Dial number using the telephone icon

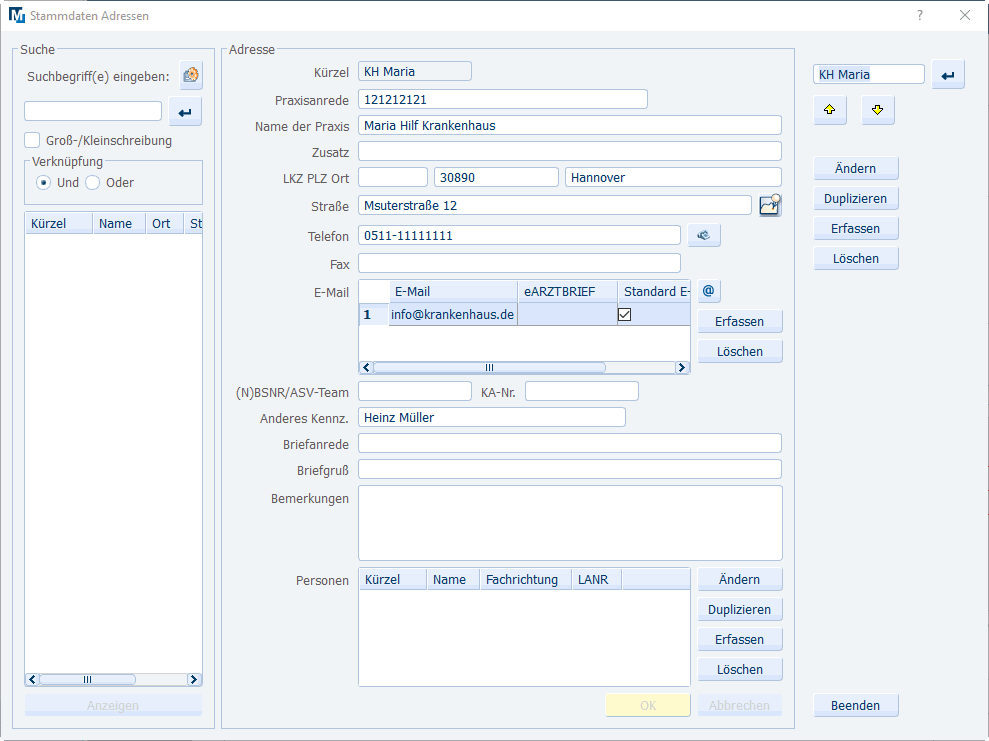703,234
